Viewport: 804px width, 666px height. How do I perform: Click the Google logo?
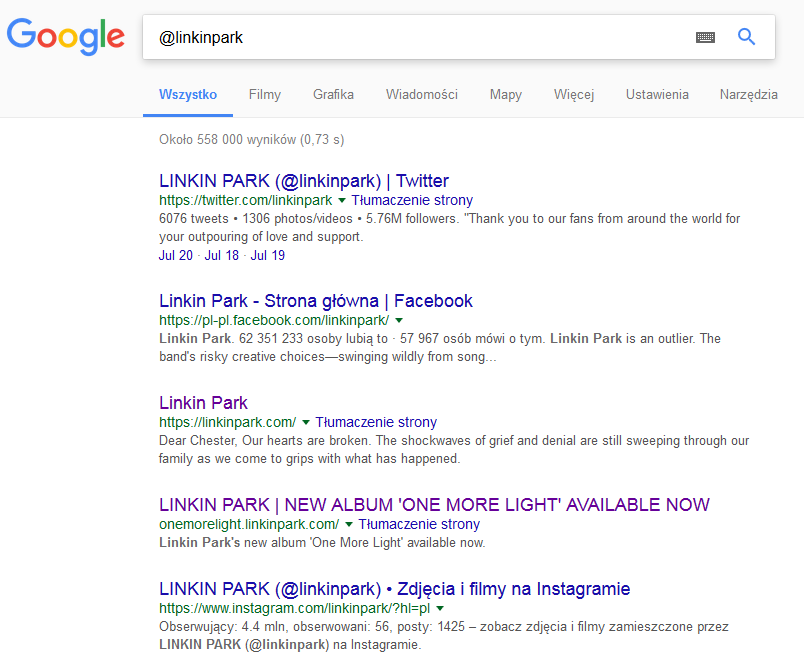(x=66, y=37)
